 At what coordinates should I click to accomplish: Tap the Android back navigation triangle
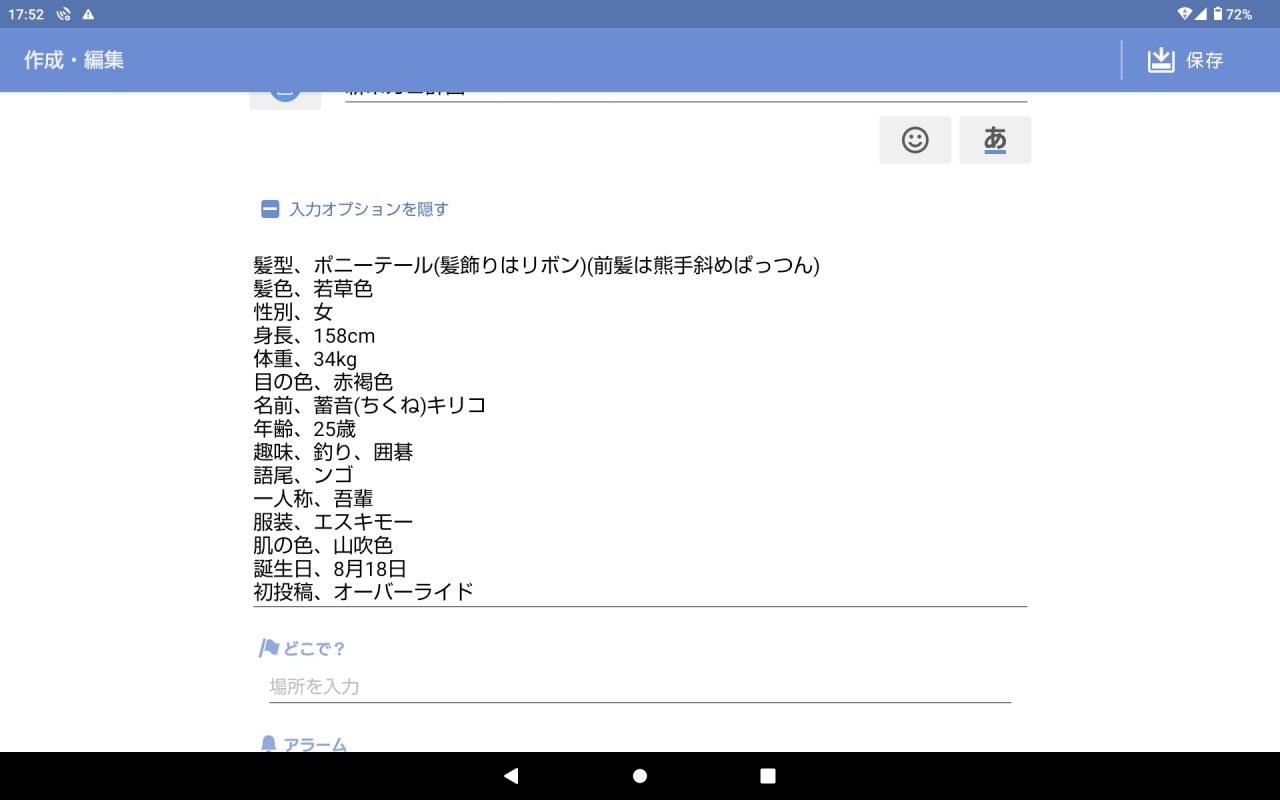click(511, 776)
